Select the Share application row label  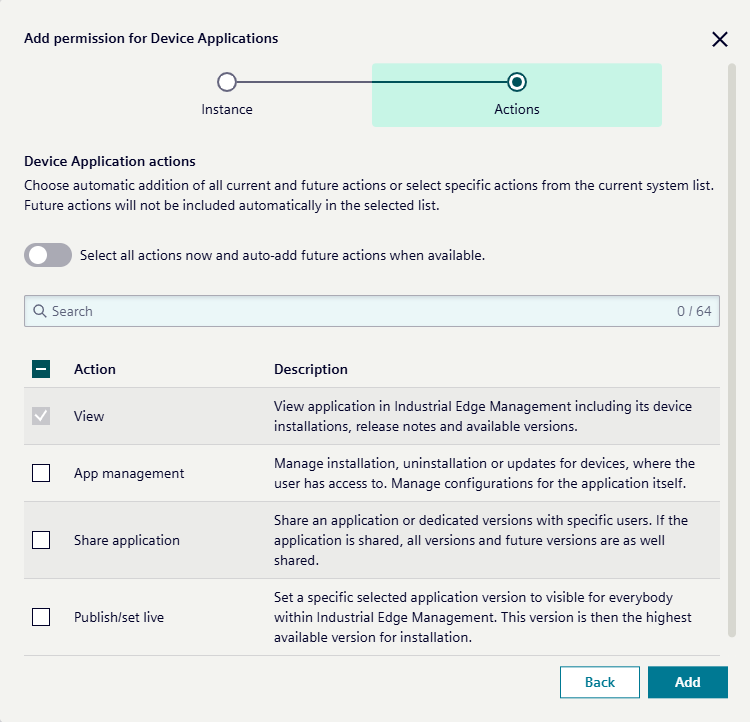click(127, 540)
